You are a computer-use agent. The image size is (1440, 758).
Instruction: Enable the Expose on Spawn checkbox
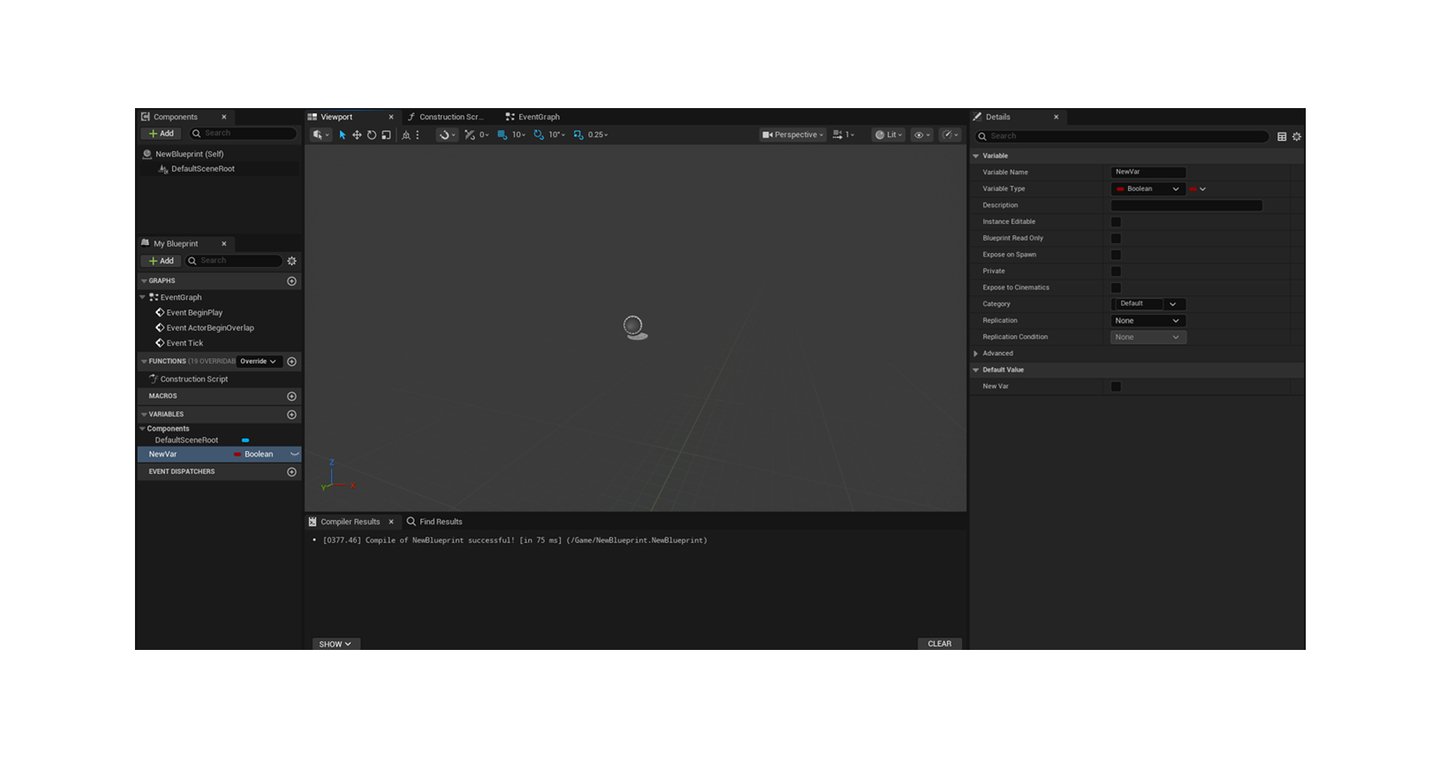[1116, 255]
